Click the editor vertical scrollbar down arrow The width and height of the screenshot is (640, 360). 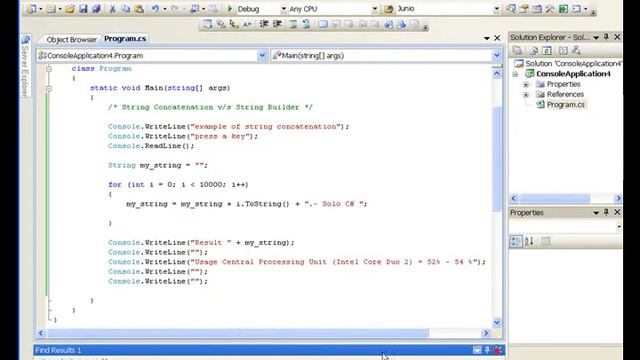497,322
